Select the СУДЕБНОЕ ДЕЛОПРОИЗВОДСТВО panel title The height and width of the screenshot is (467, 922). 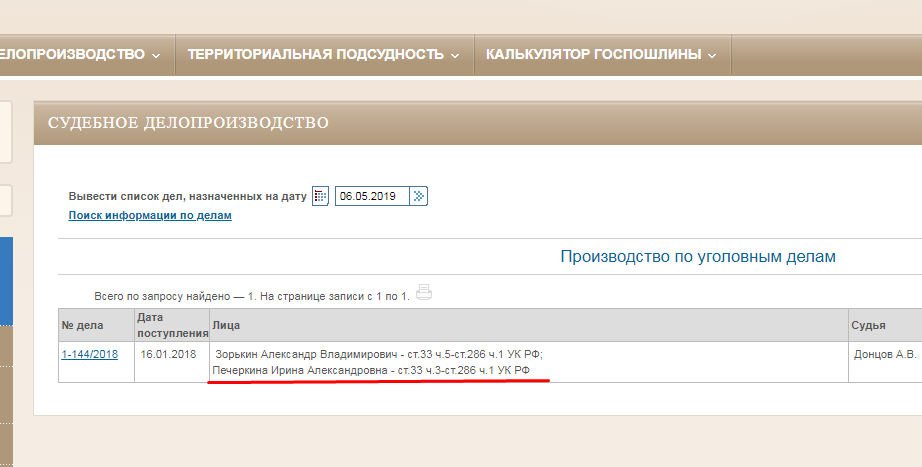[188, 122]
